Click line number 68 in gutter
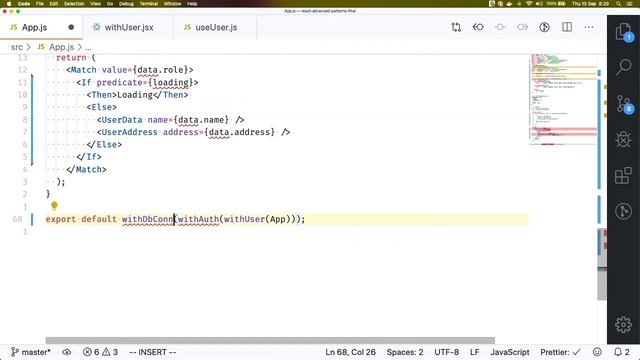This screenshot has height=360, width=640. (x=17, y=219)
